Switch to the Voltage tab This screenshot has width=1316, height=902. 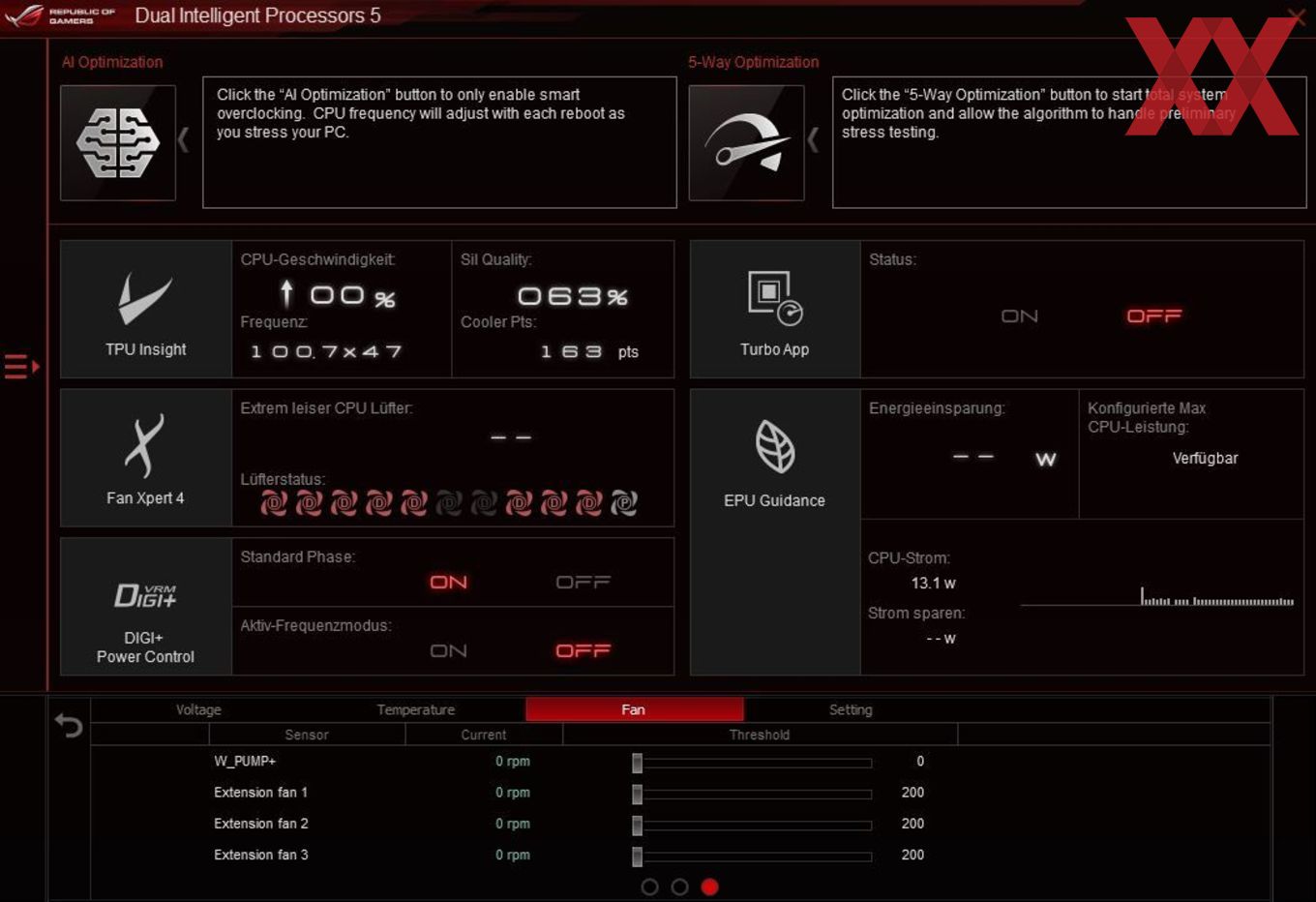pyautogui.click(x=198, y=709)
